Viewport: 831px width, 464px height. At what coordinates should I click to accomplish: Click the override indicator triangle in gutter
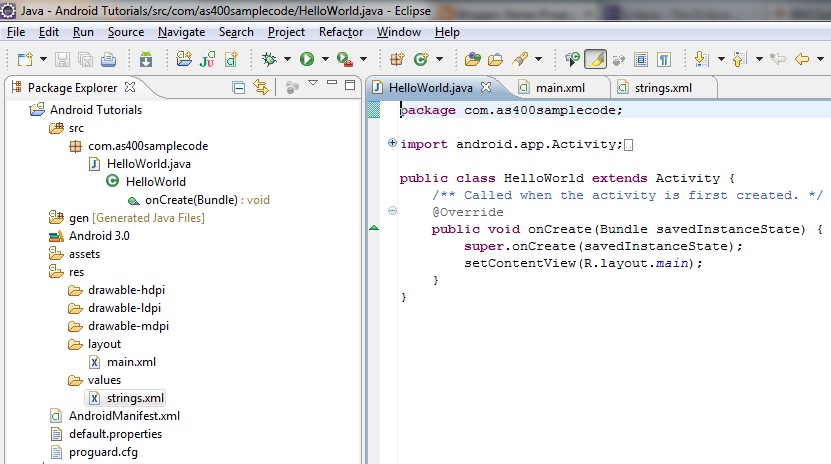point(374,228)
